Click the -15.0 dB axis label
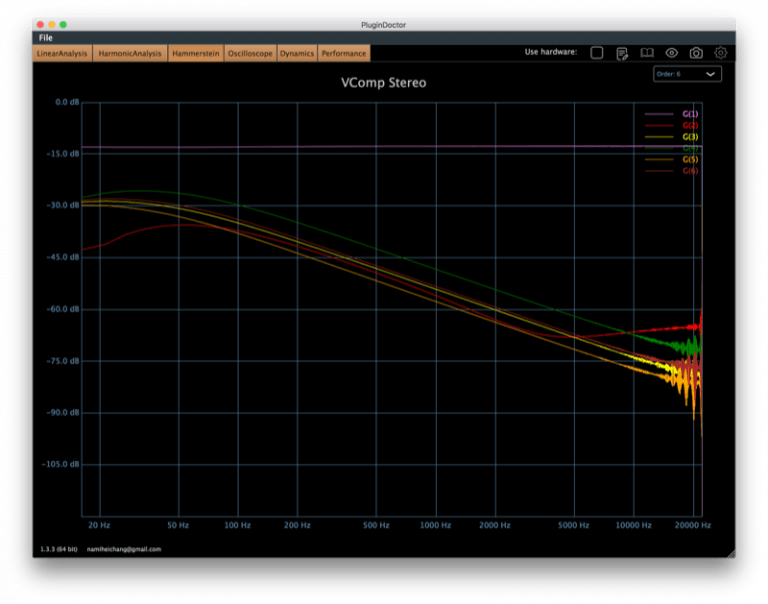 point(63,154)
